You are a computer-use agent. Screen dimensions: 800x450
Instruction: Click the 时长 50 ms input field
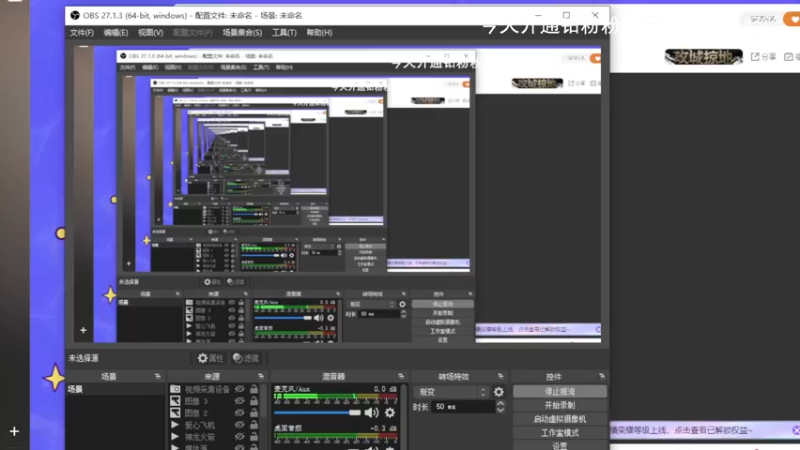click(x=463, y=407)
